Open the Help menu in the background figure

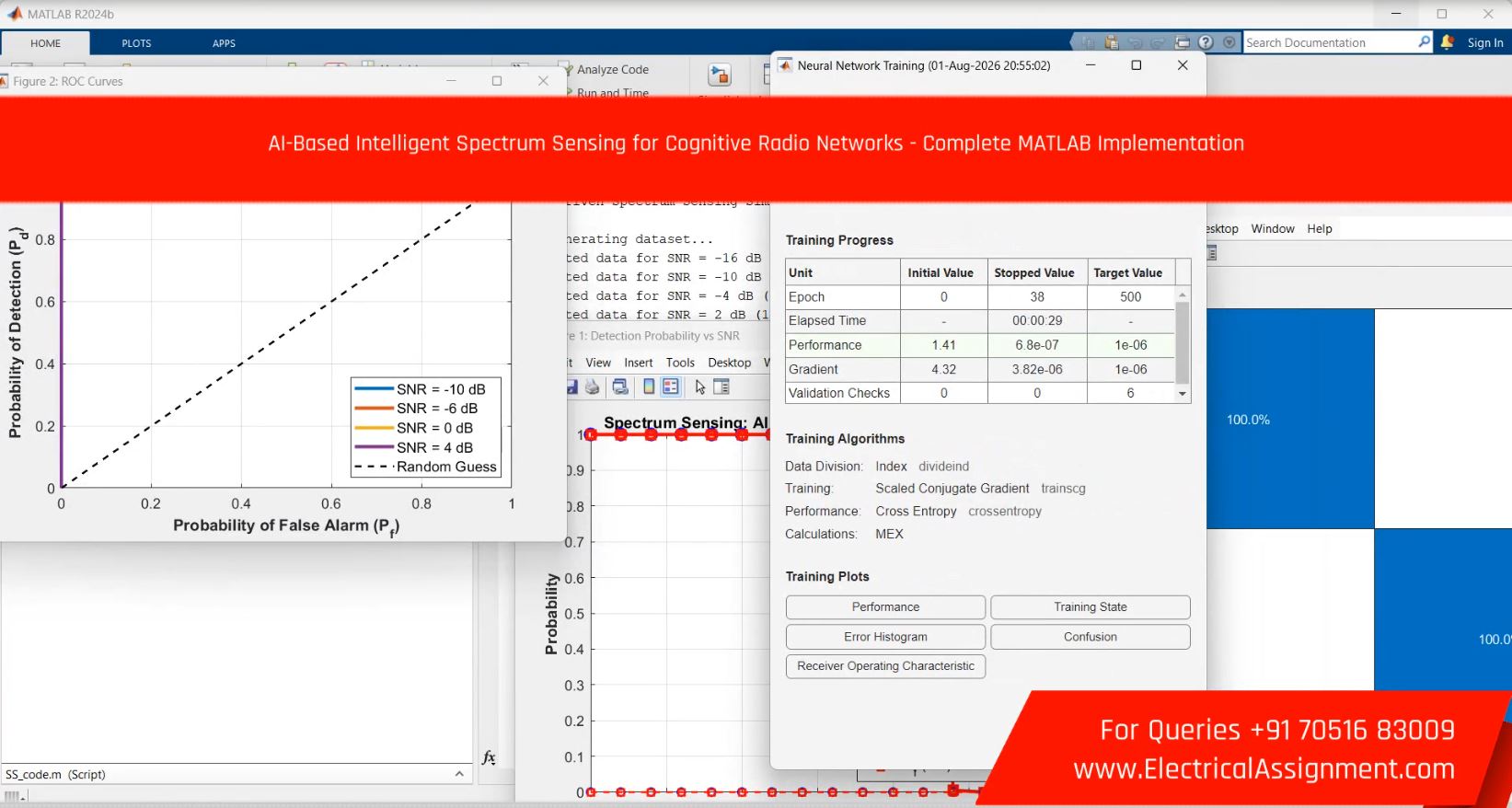point(1320,228)
